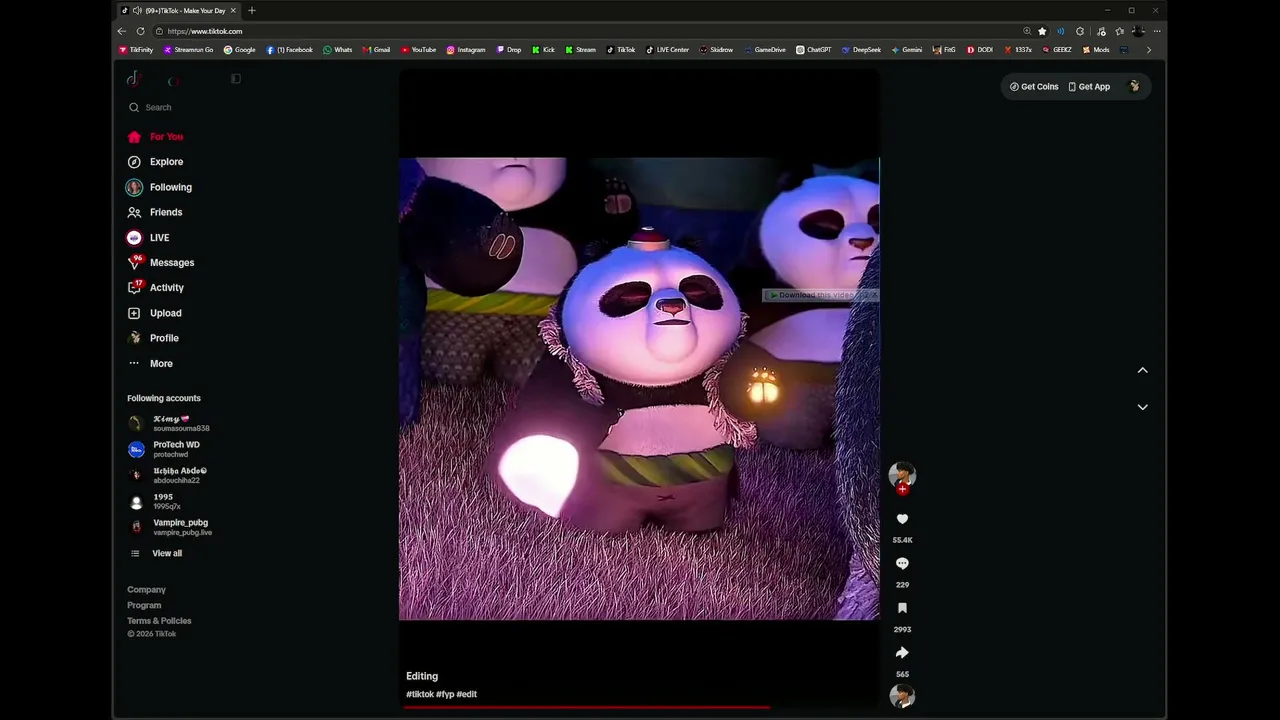The width and height of the screenshot is (1280, 720).
Task: Click the #edit hashtag in caption
Action: click(467, 694)
